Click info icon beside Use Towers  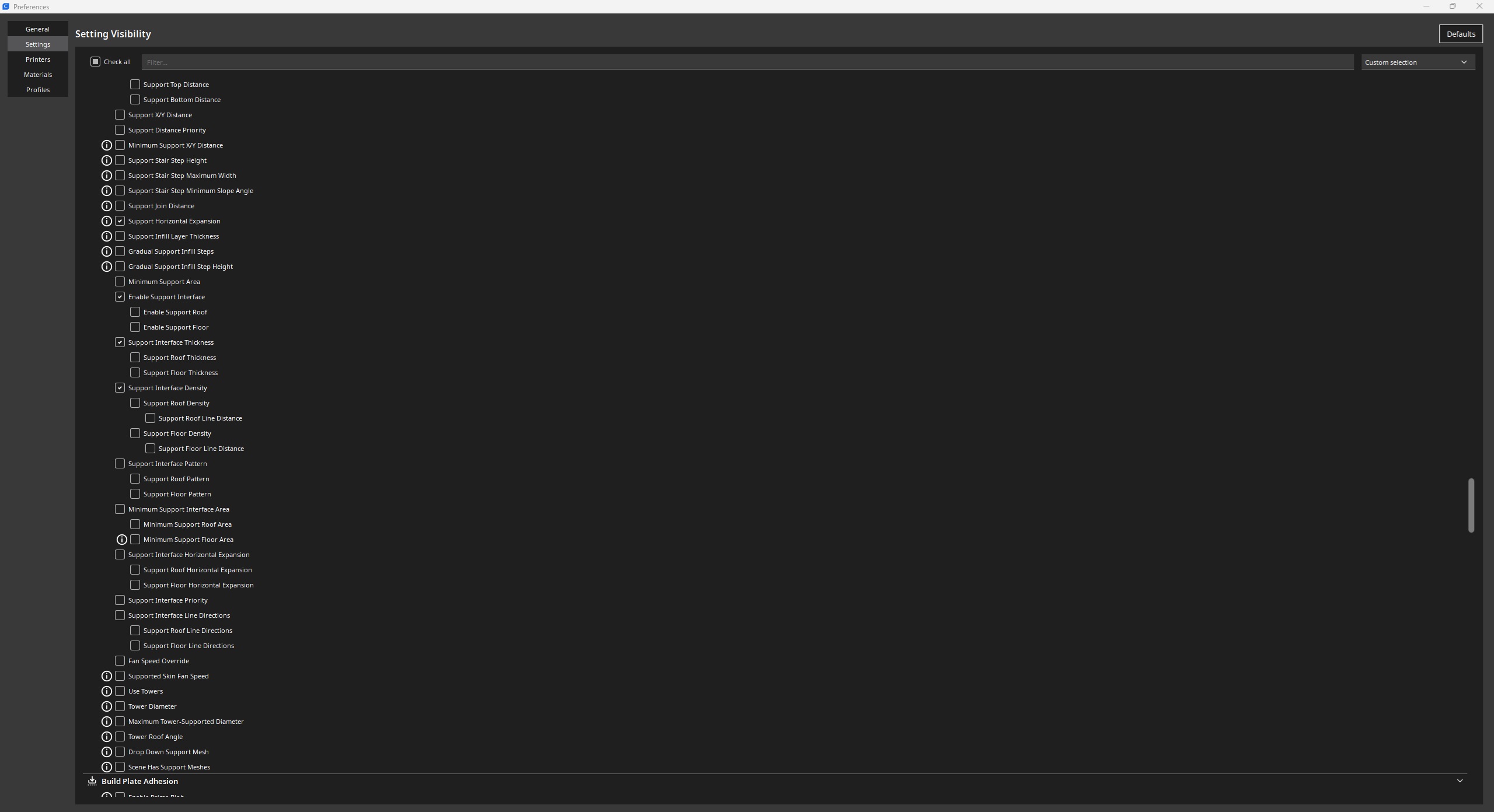(x=107, y=691)
